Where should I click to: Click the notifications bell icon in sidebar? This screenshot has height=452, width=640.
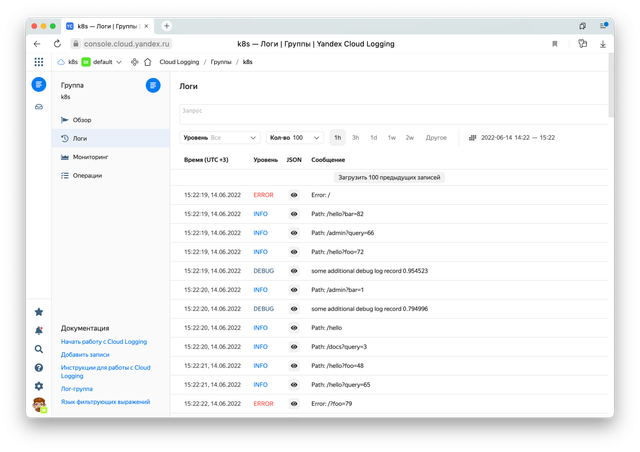(39, 330)
